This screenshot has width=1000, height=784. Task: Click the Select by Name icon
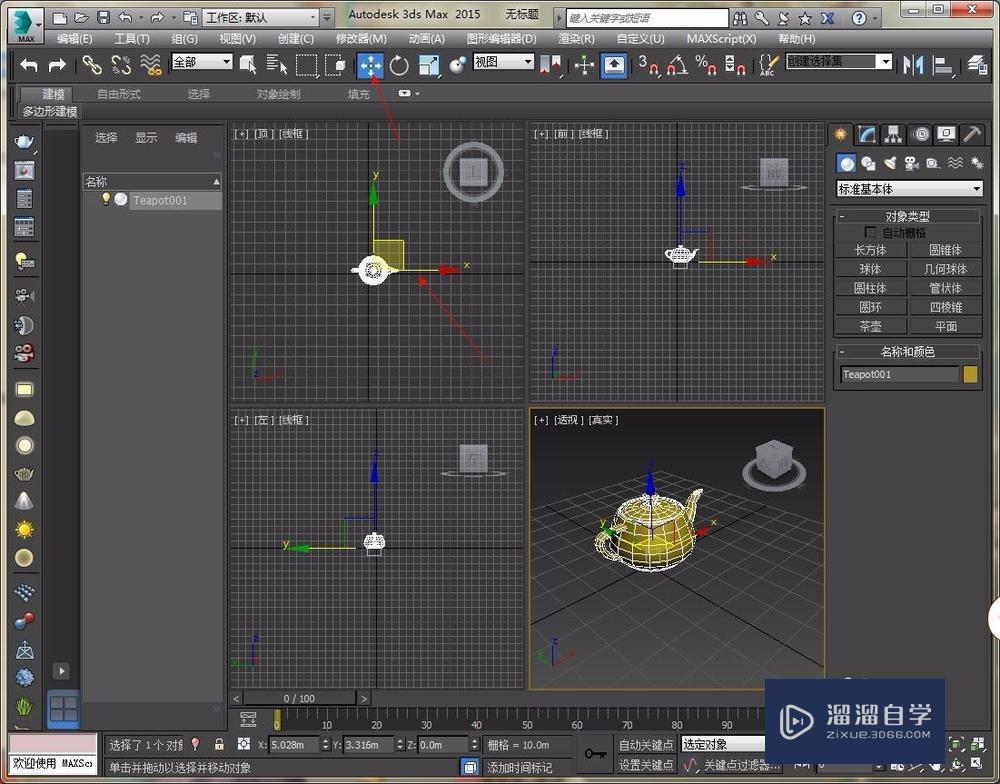(277, 65)
